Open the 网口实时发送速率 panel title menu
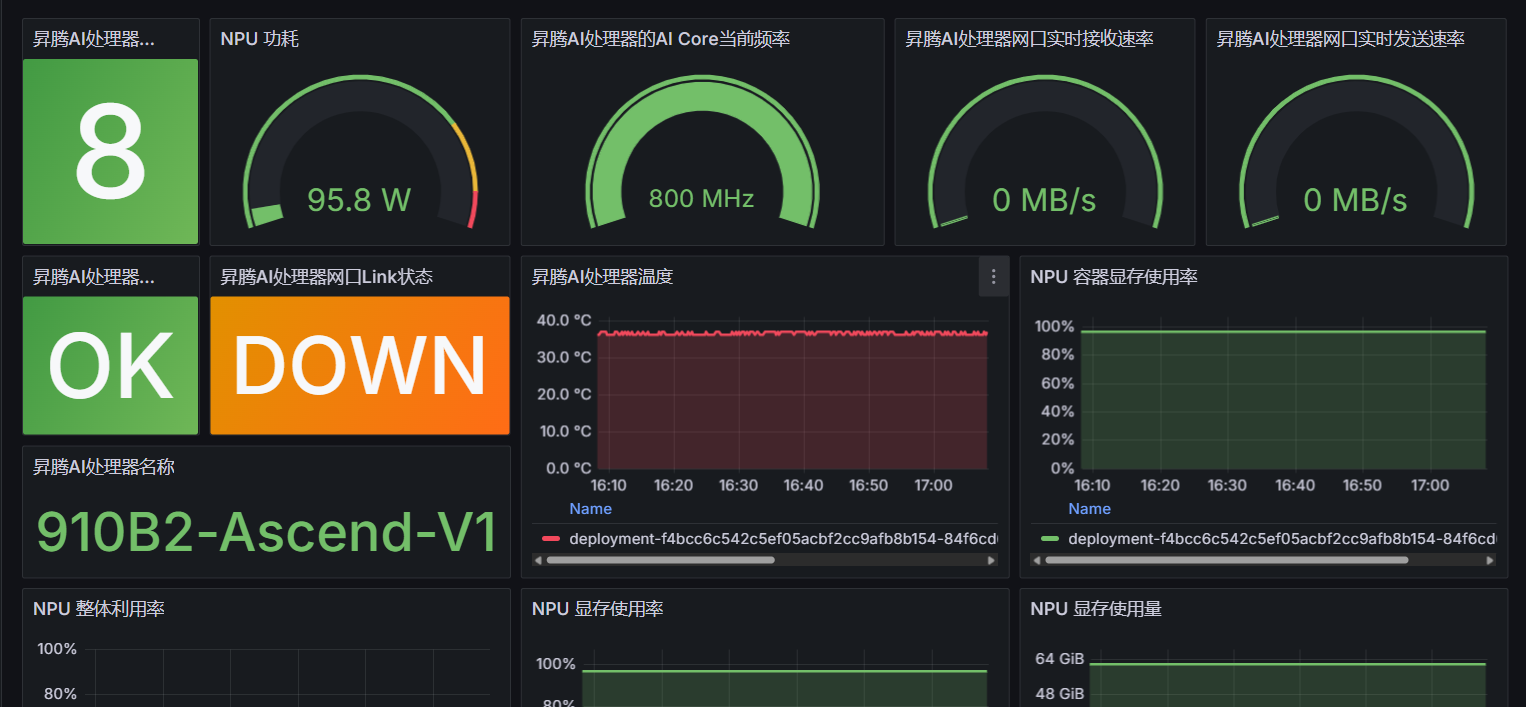This screenshot has width=1526, height=707. point(1341,39)
